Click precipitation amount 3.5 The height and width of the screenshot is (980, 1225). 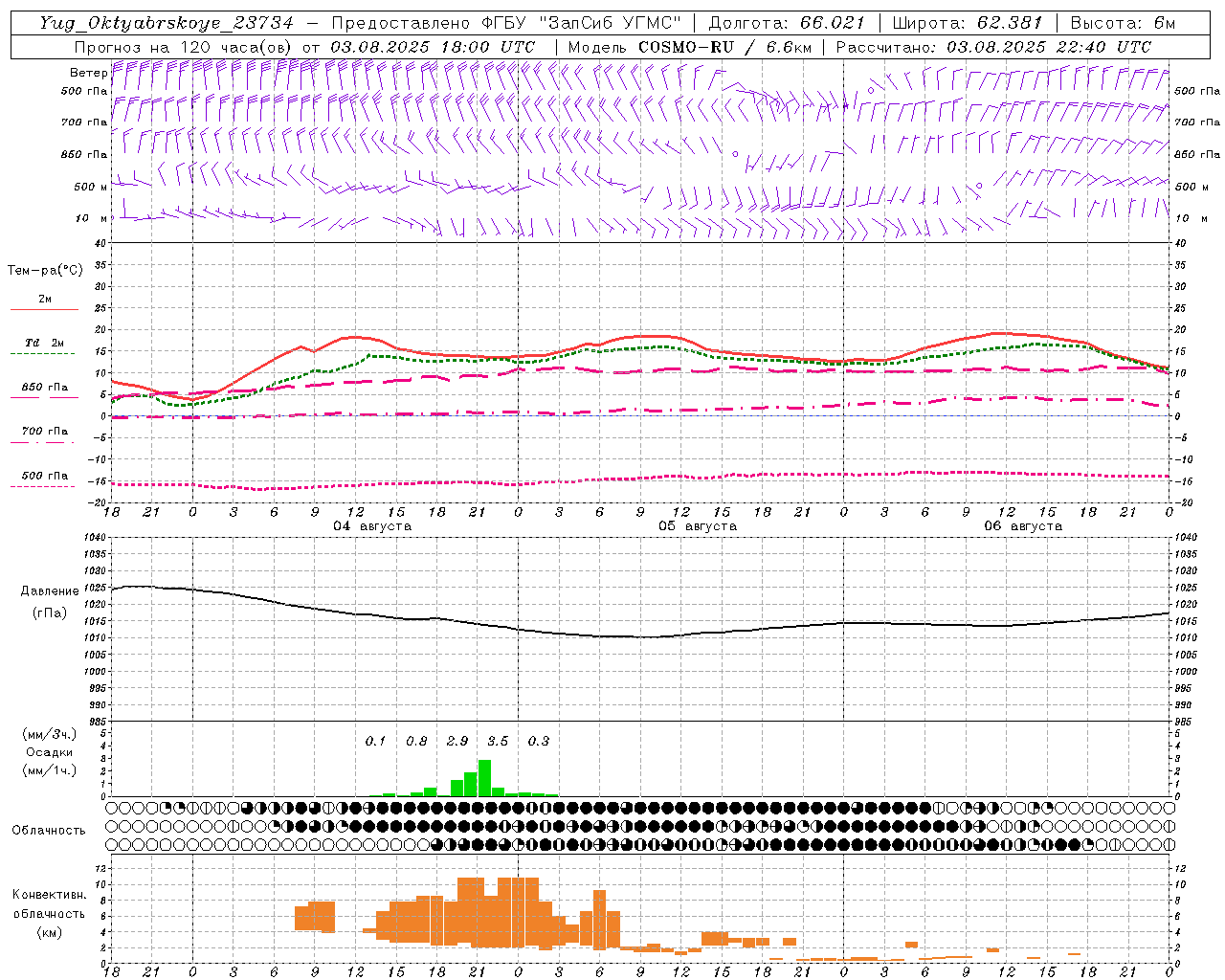tap(498, 741)
